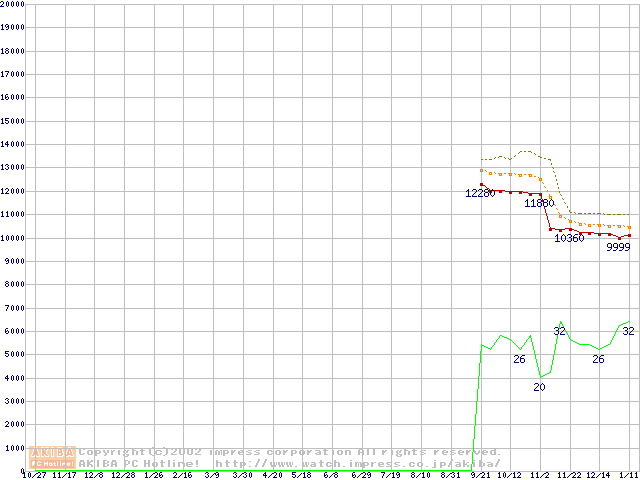Click the green line's 20 label

539,387
